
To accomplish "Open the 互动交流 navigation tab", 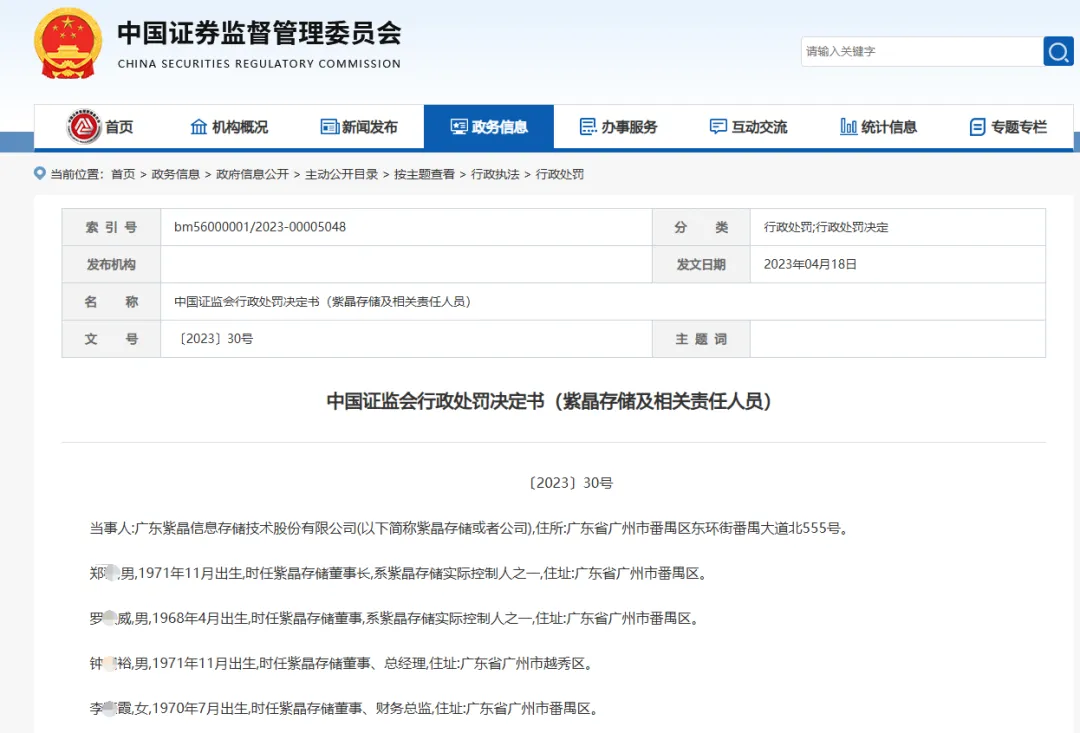I will (x=749, y=127).
